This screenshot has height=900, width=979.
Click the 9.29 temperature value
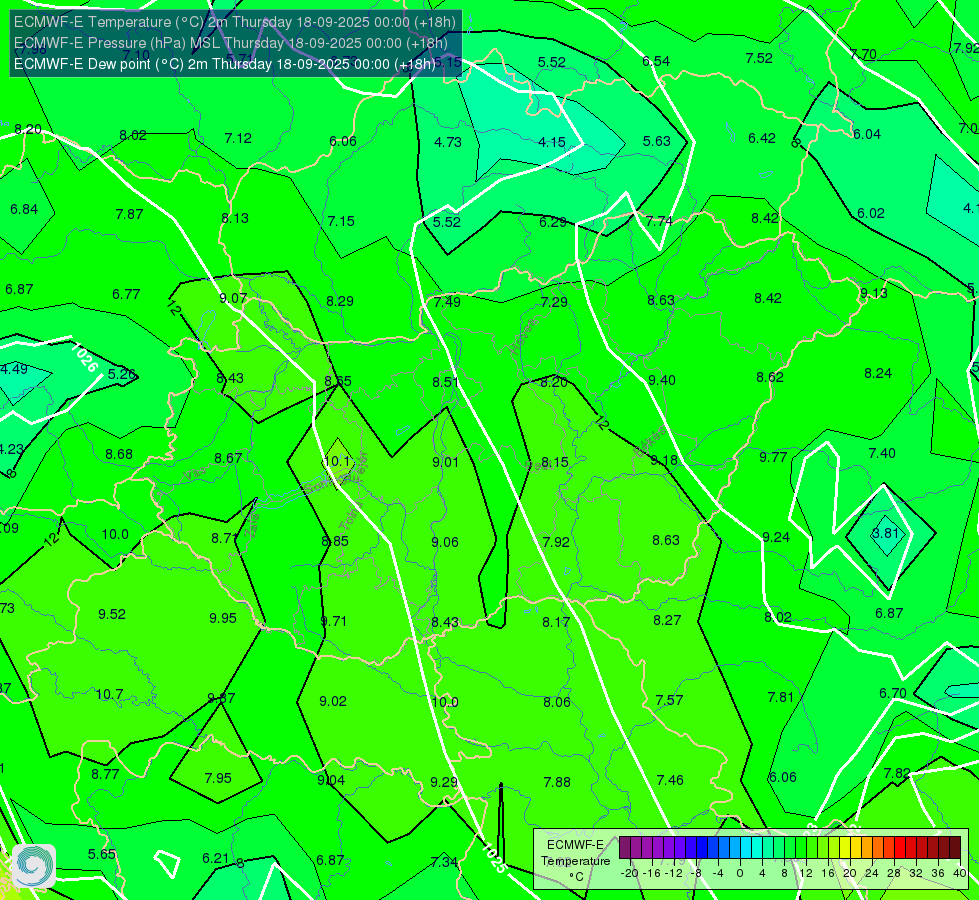pos(444,782)
